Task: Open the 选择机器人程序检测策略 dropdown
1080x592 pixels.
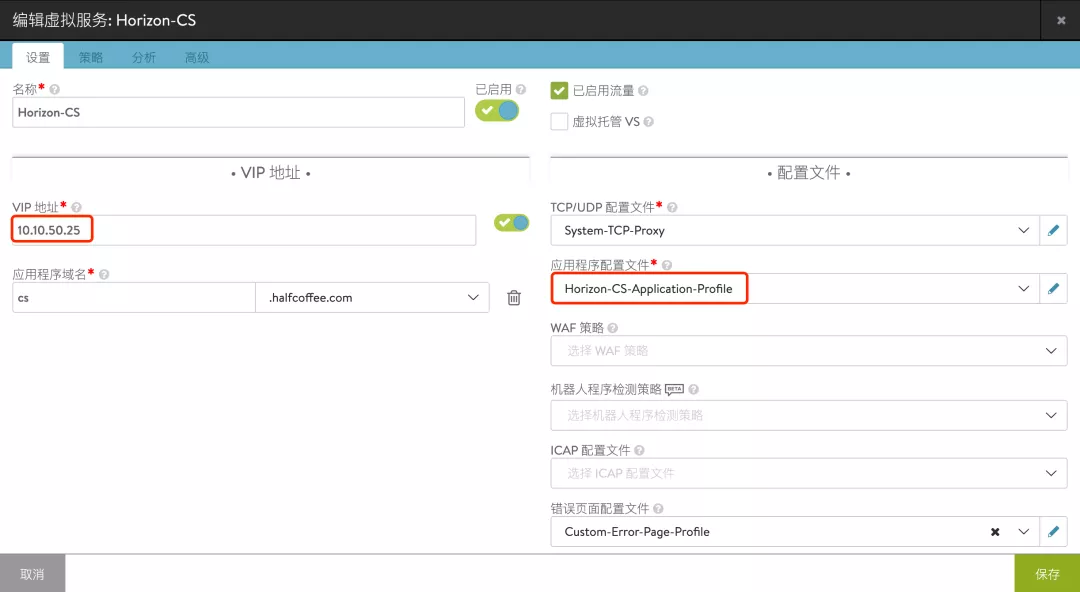Action: pos(809,415)
